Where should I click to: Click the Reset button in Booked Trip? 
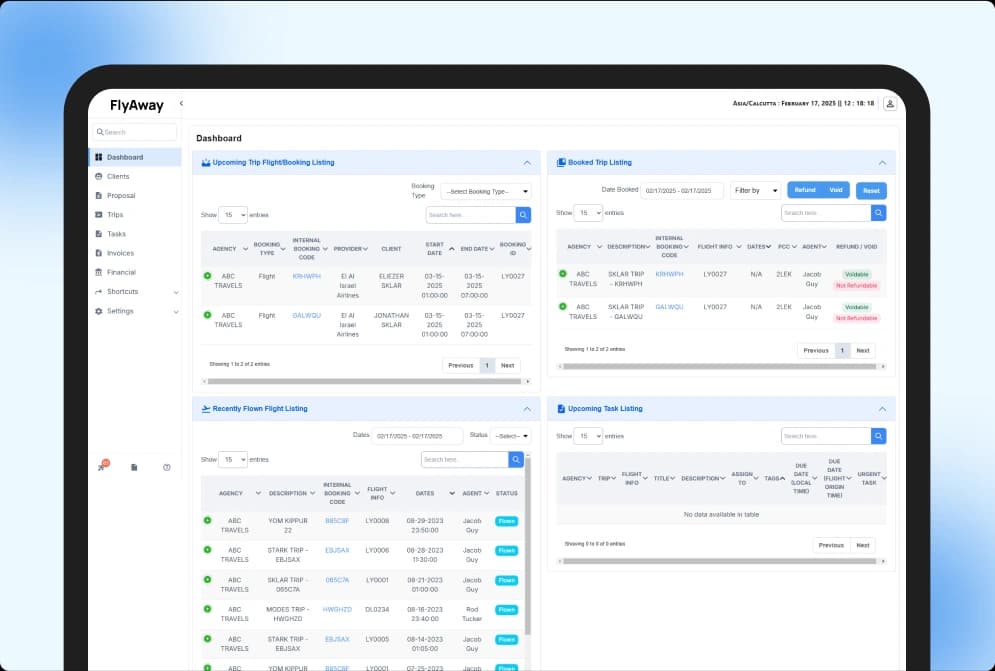coord(871,190)
